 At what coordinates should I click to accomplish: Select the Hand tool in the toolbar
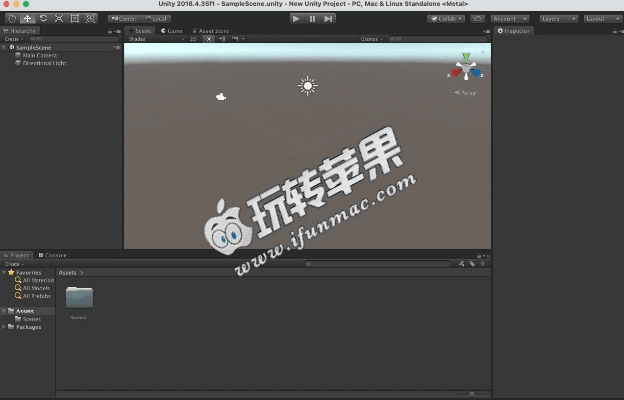(10, 18)
